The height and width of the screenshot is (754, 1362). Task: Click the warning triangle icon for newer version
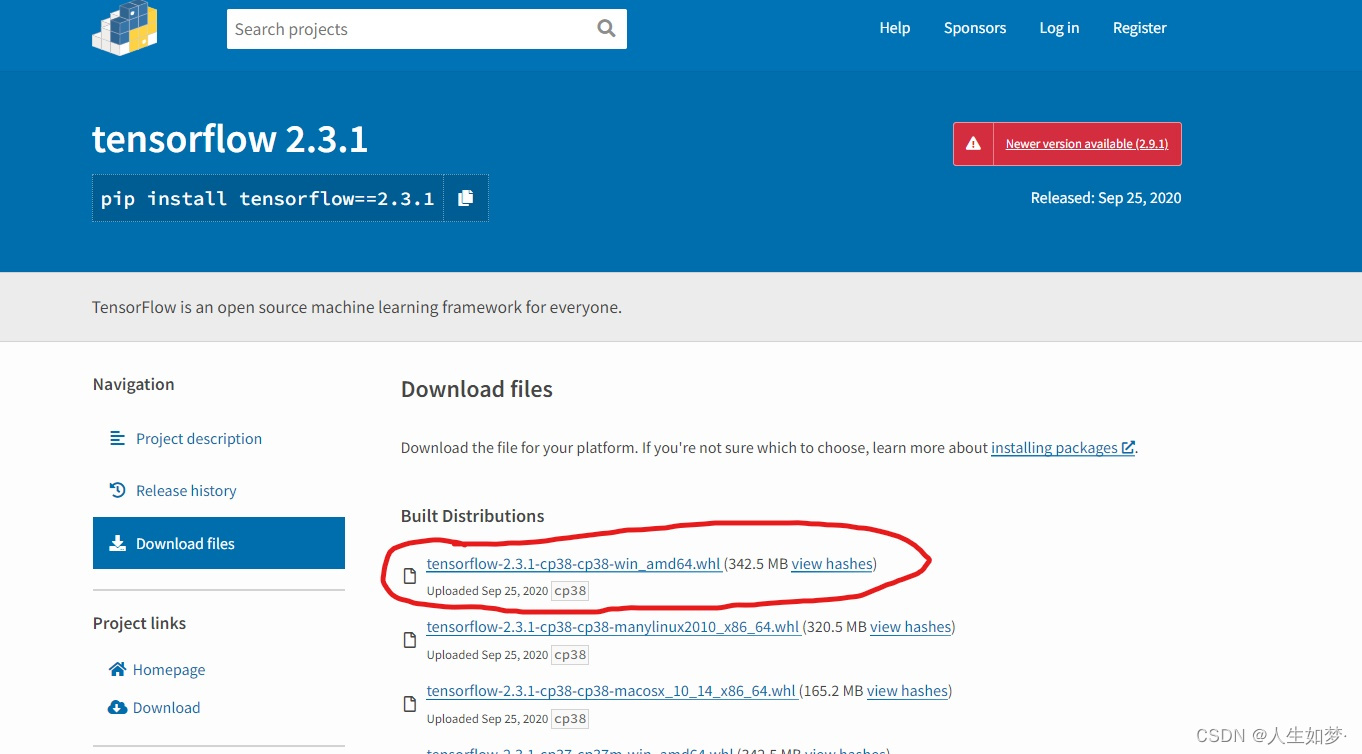click(x=973, y=144)
